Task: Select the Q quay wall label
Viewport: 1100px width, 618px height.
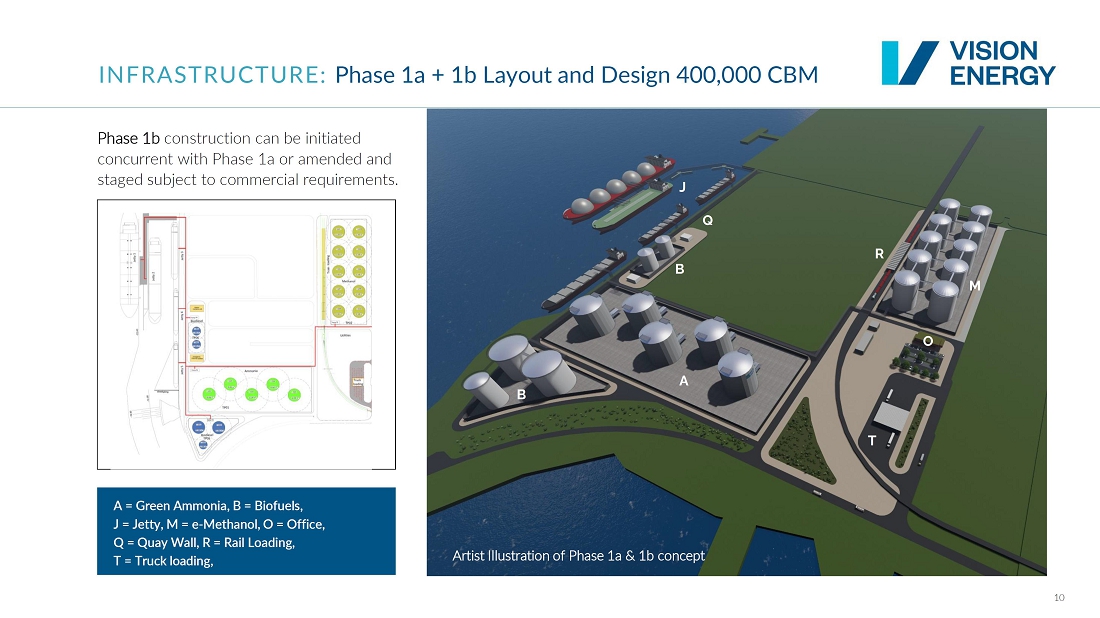Action: click(707, 219)
